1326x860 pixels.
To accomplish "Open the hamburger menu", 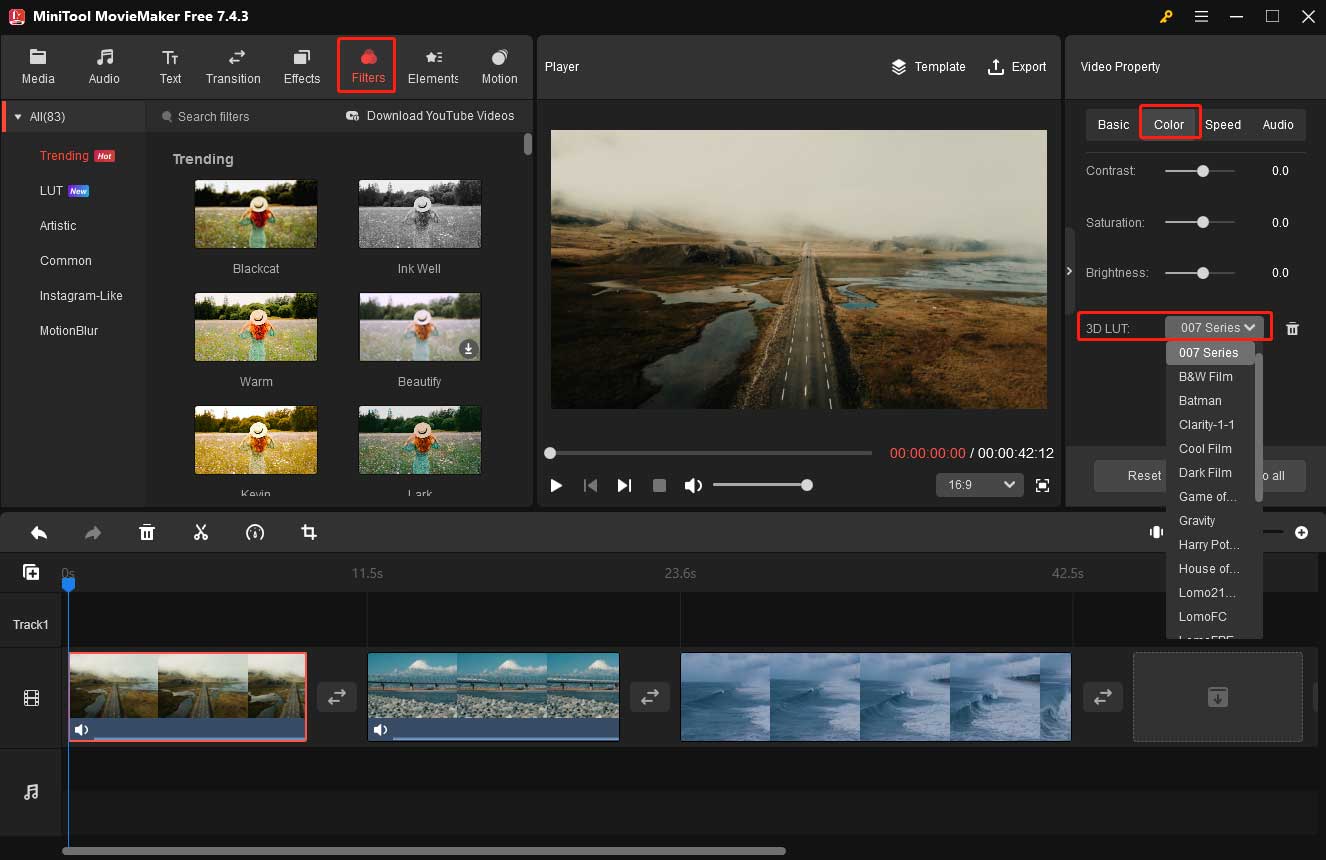I will 1201,17.
